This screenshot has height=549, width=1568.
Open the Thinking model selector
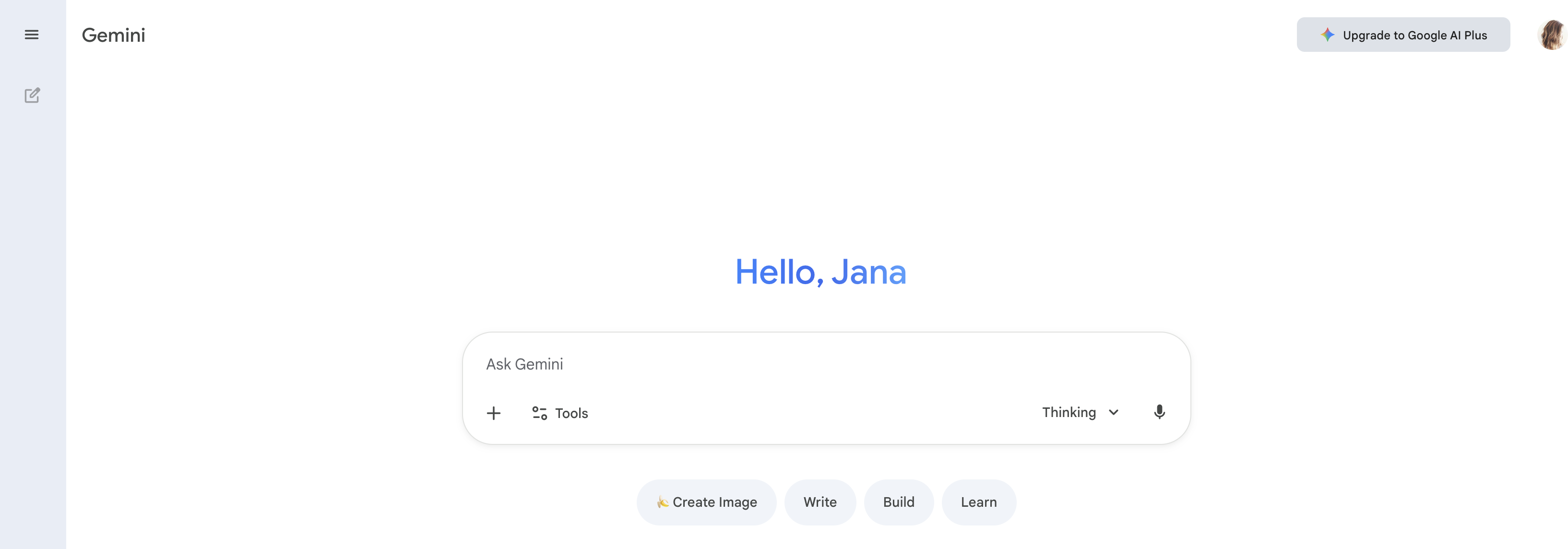[1069, 412]
